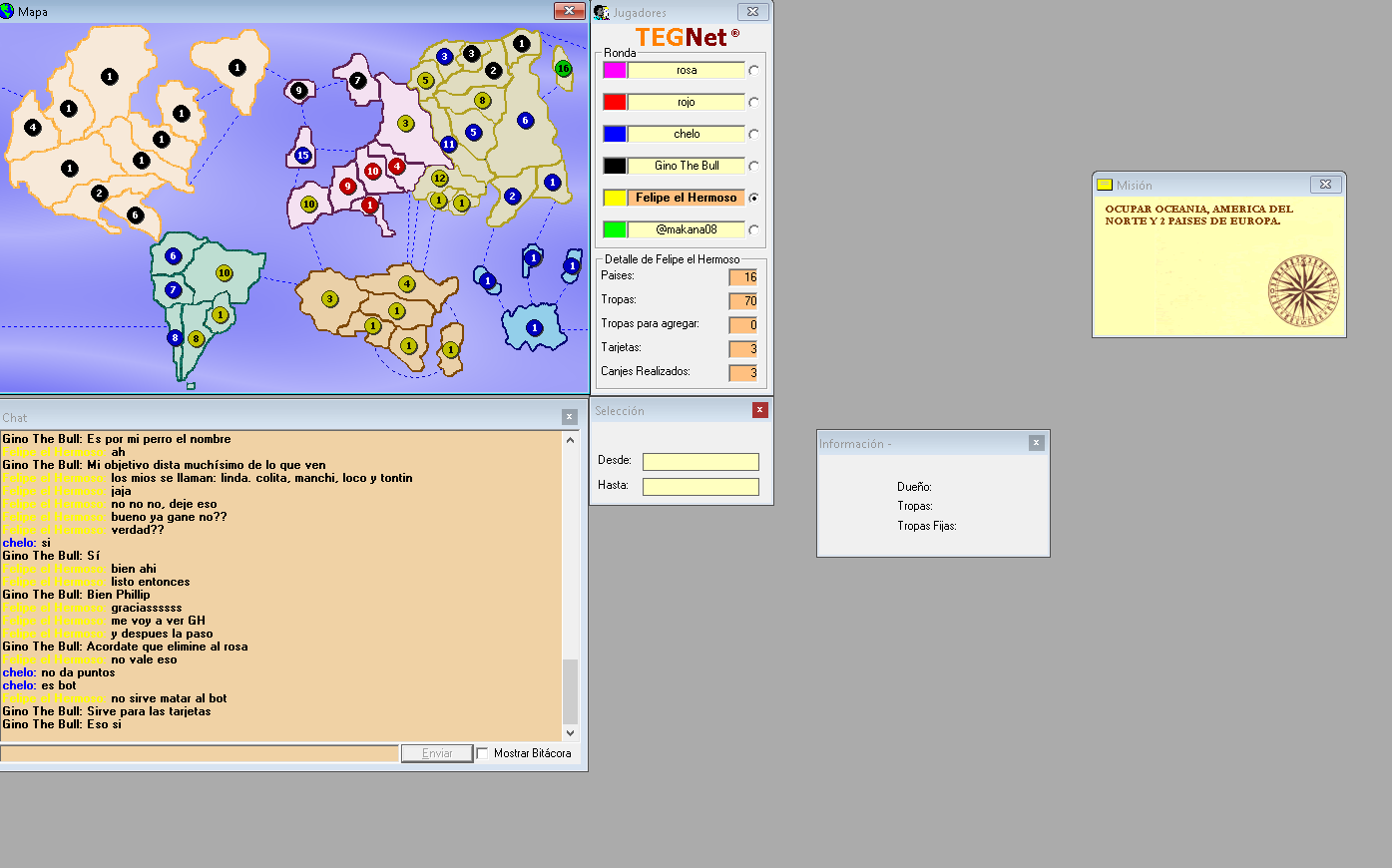Select the black 9 troop token
The image size is (1392, 868).
(298, 91)
